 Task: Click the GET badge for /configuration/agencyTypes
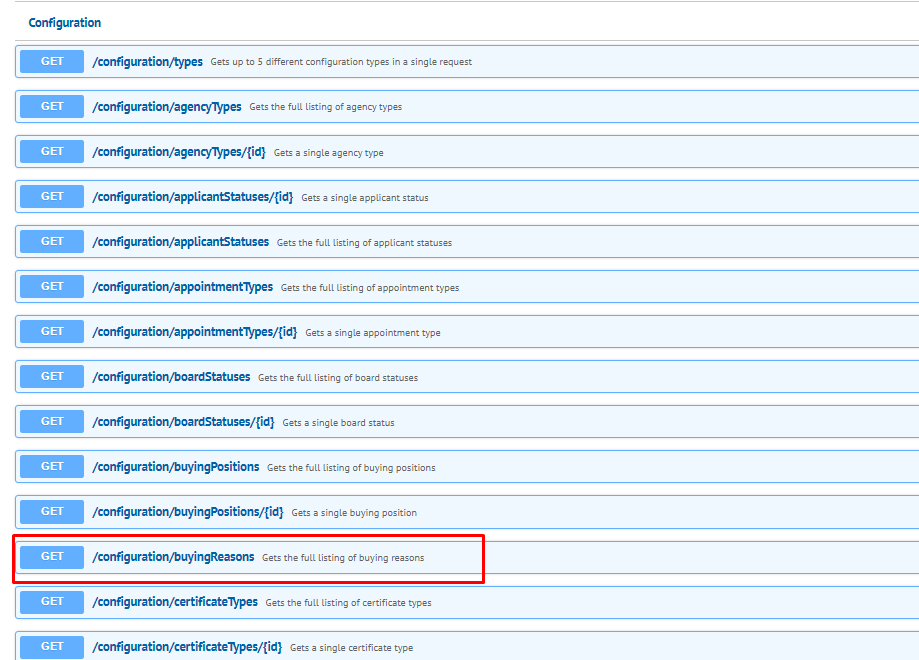click(x=50, y=106)
